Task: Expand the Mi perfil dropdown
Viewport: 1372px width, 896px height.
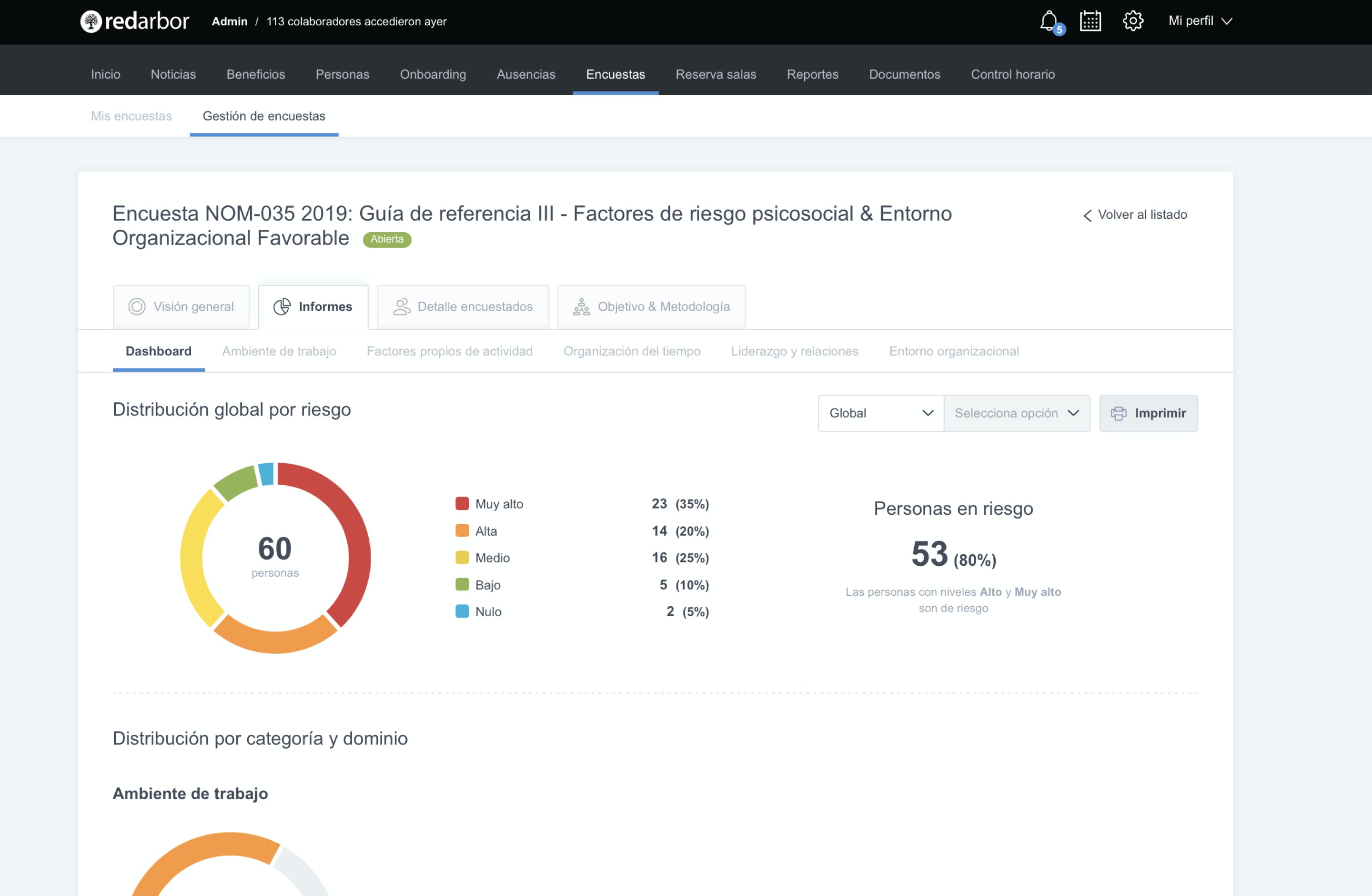Action: (1200, 21)
